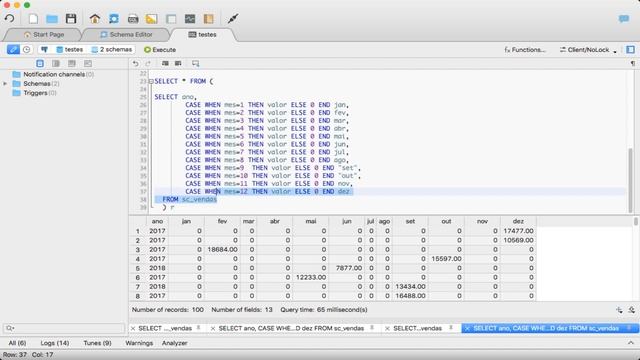The height and width of the screenshot is (360, 640).
Task: Click the editor toolbar icon with small arrow badge
Action: [x=196, y=63]
